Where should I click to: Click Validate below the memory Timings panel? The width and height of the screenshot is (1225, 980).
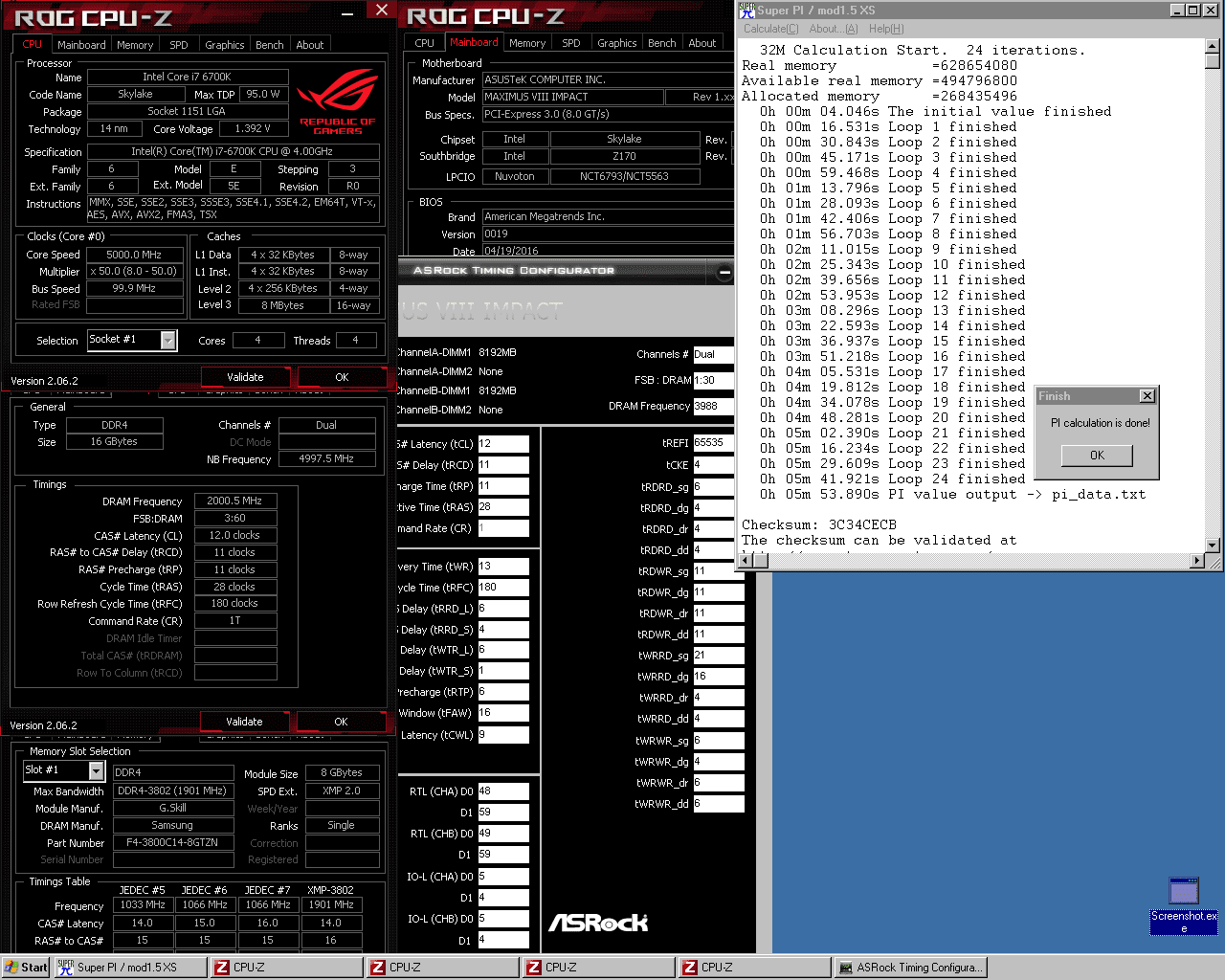pos(244,722)
